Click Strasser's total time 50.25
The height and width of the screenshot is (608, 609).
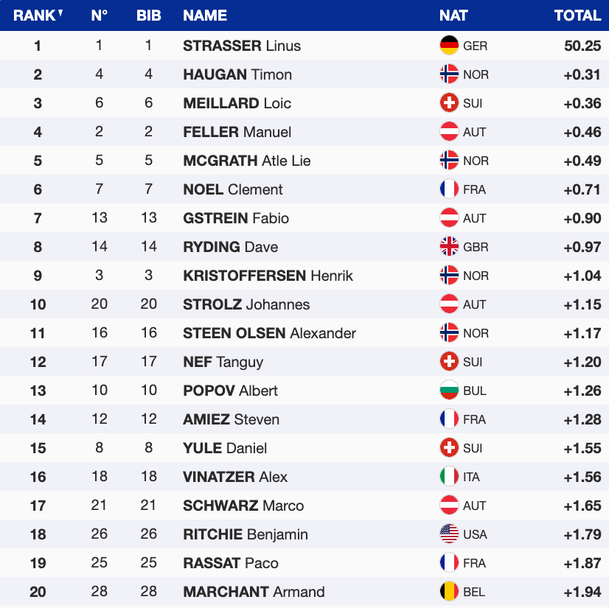pos(582,46)
